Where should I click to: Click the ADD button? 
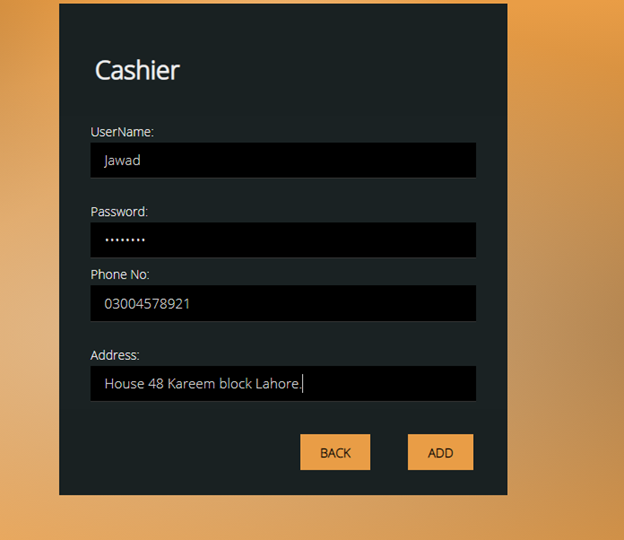(x=441, y=452)
